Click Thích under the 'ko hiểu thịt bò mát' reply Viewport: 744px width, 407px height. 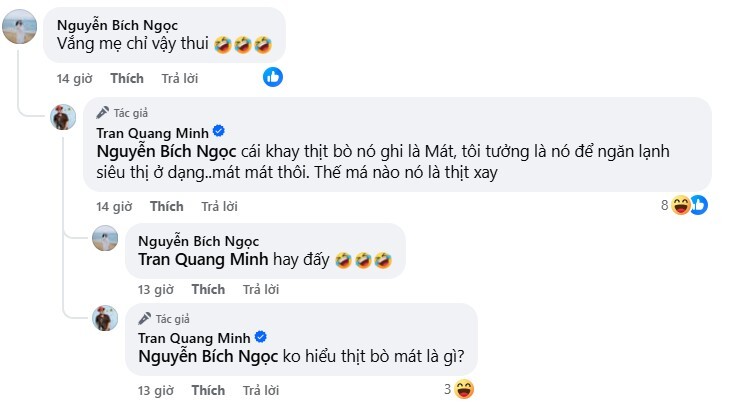click(208, 389)
